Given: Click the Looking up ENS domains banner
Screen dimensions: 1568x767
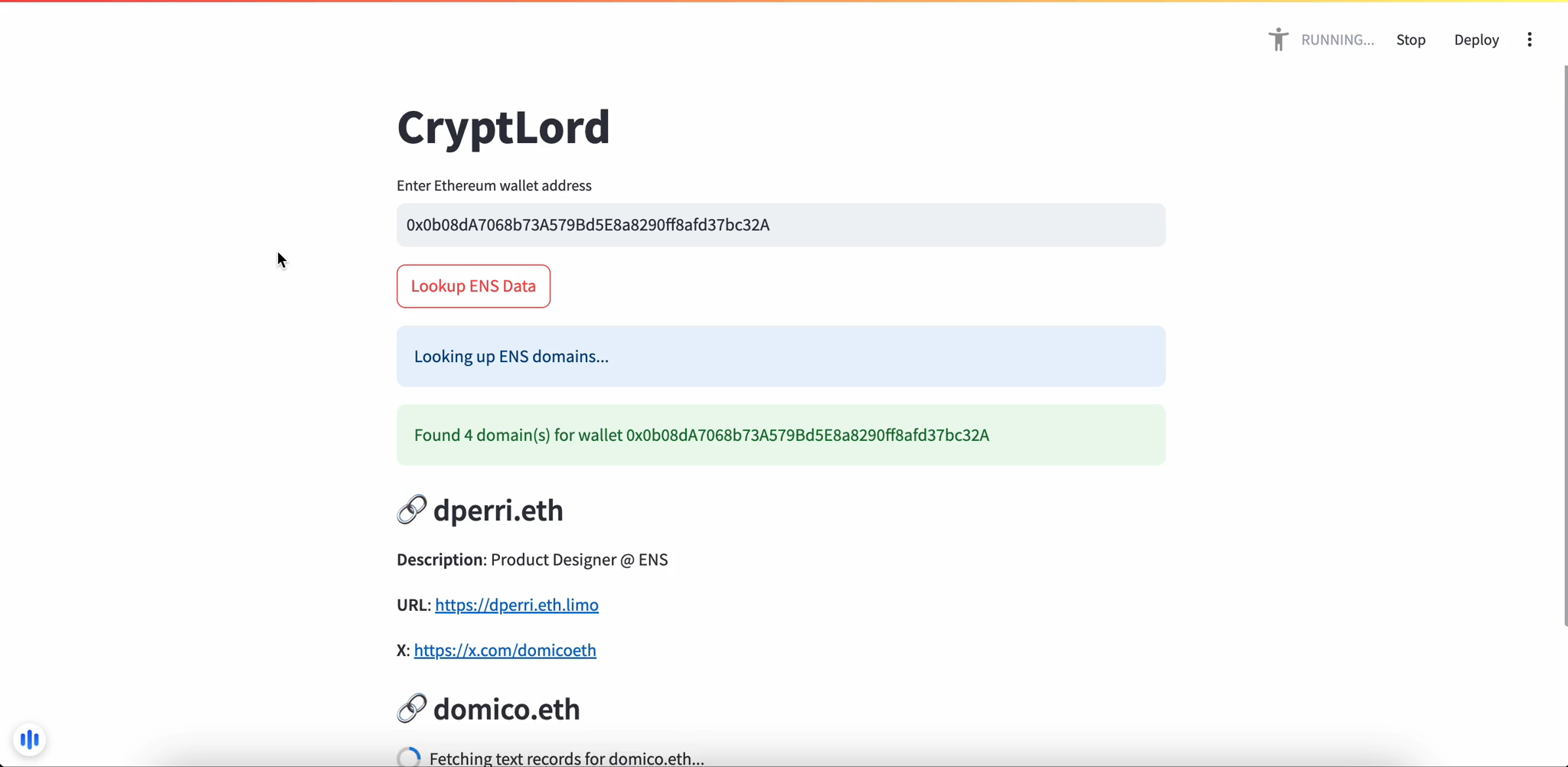Looking at the screenshot, I should (780, 355).
